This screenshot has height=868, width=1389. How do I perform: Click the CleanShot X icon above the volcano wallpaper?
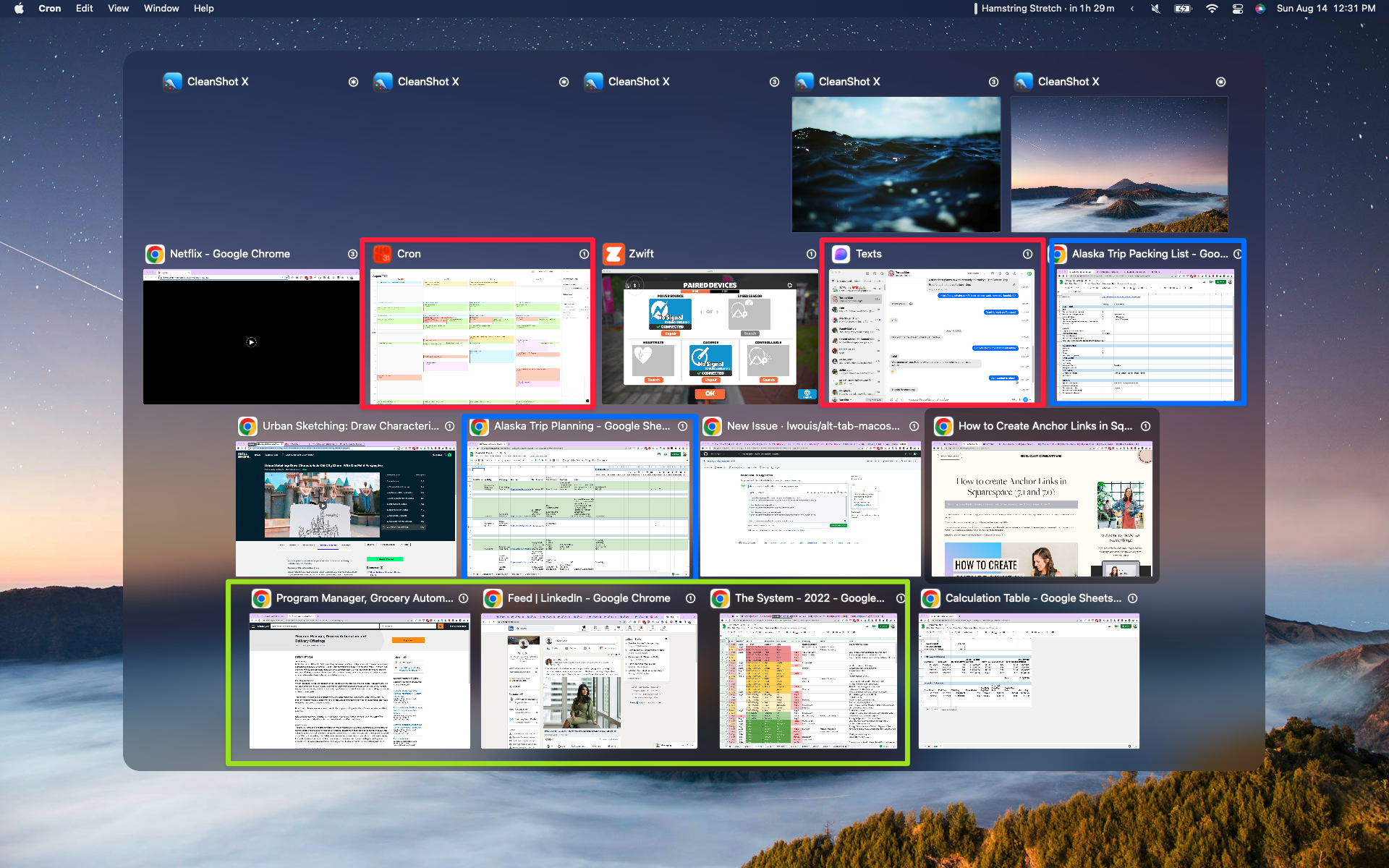point(1023,82)
